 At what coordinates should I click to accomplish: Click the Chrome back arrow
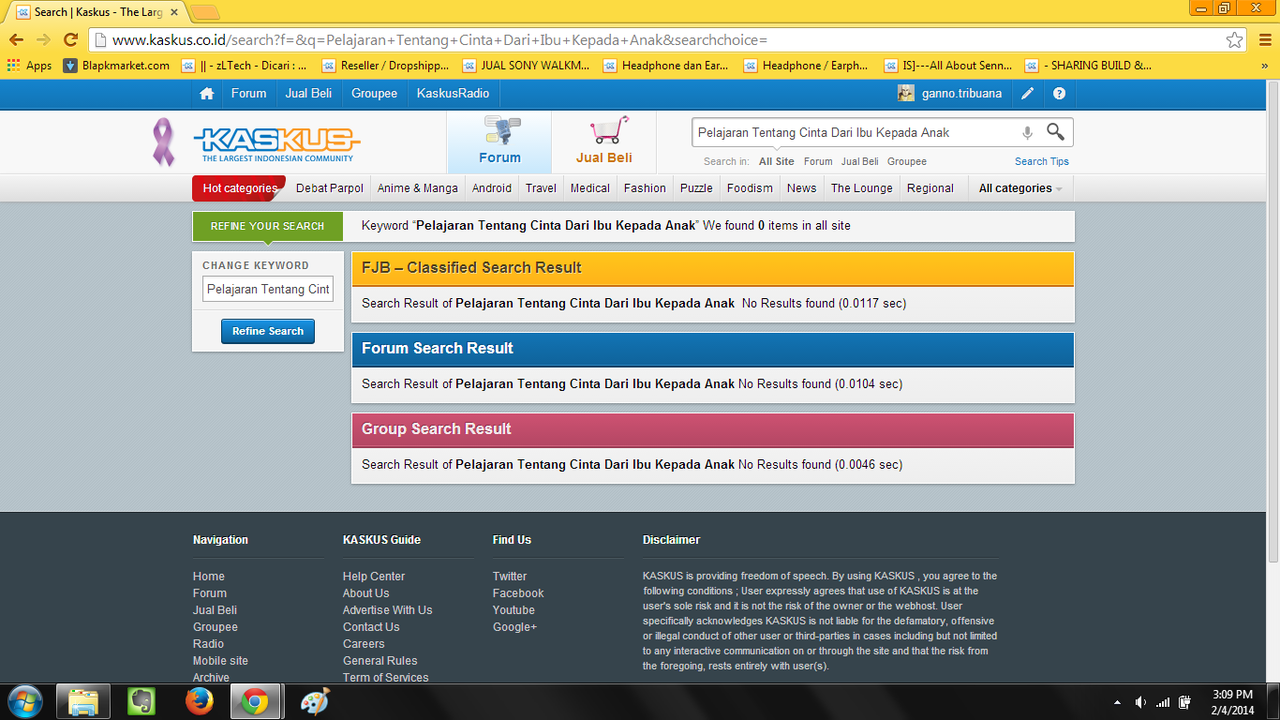coord(16,40)
